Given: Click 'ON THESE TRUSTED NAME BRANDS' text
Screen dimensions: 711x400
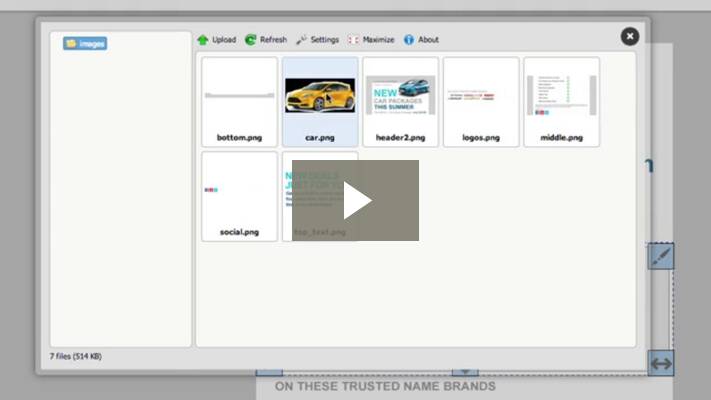Looking at the screenshot, I should (x=385, y=386).
